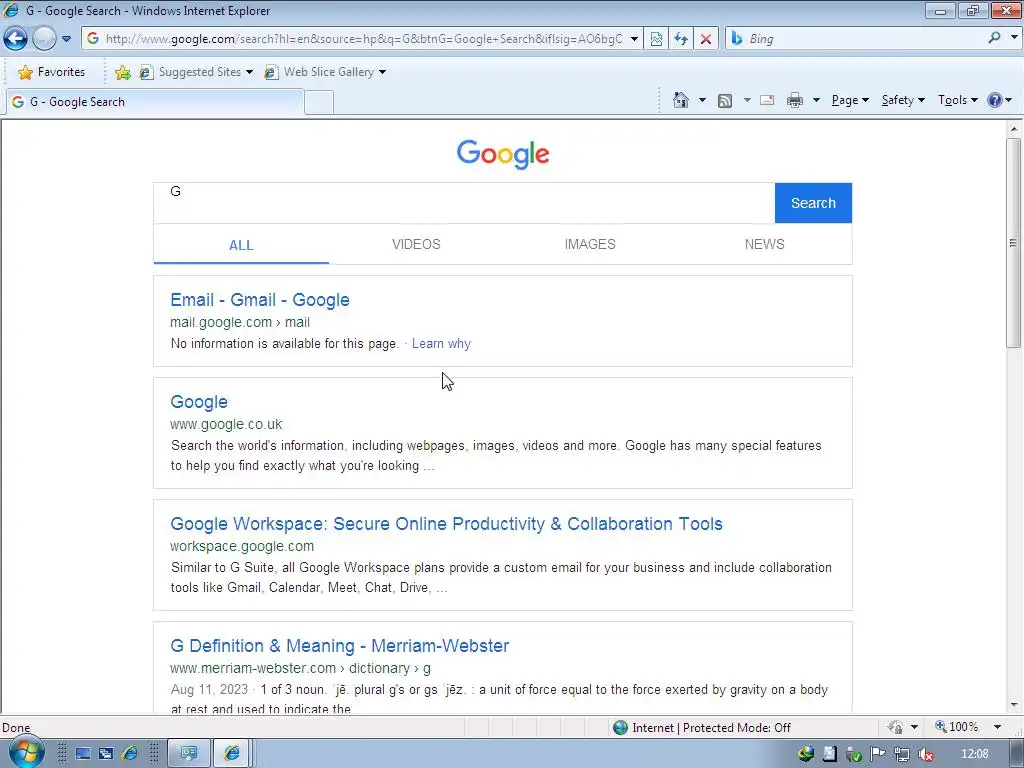Screen dimensions: 1024x768
Task: Click the magnifier search icon in Bing box
Action: (x=994, y=38)
